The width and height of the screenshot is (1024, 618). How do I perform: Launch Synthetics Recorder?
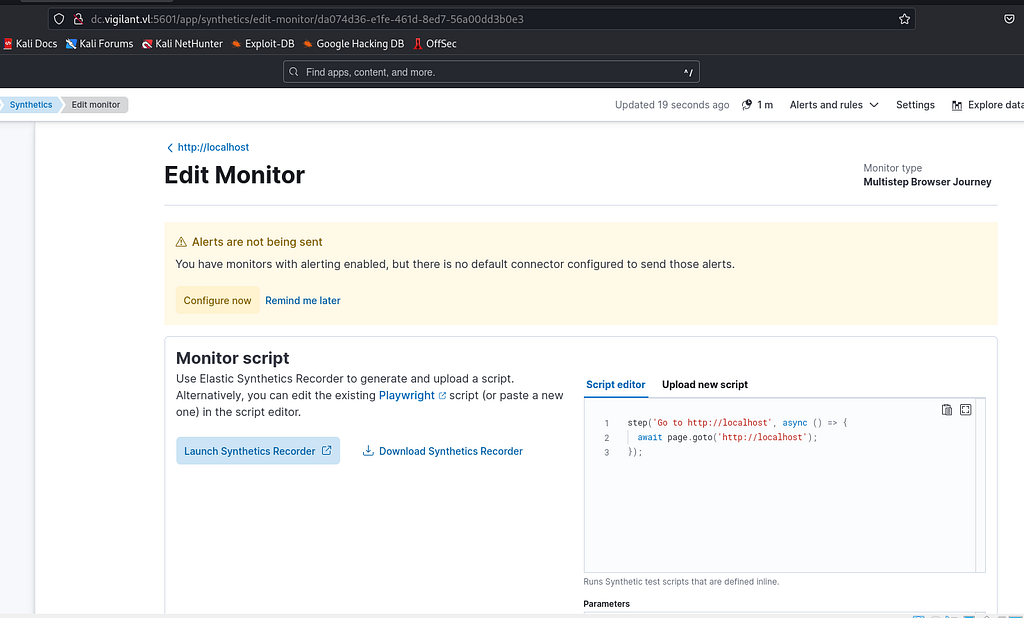pyautogui.click(x=258, y=451)
